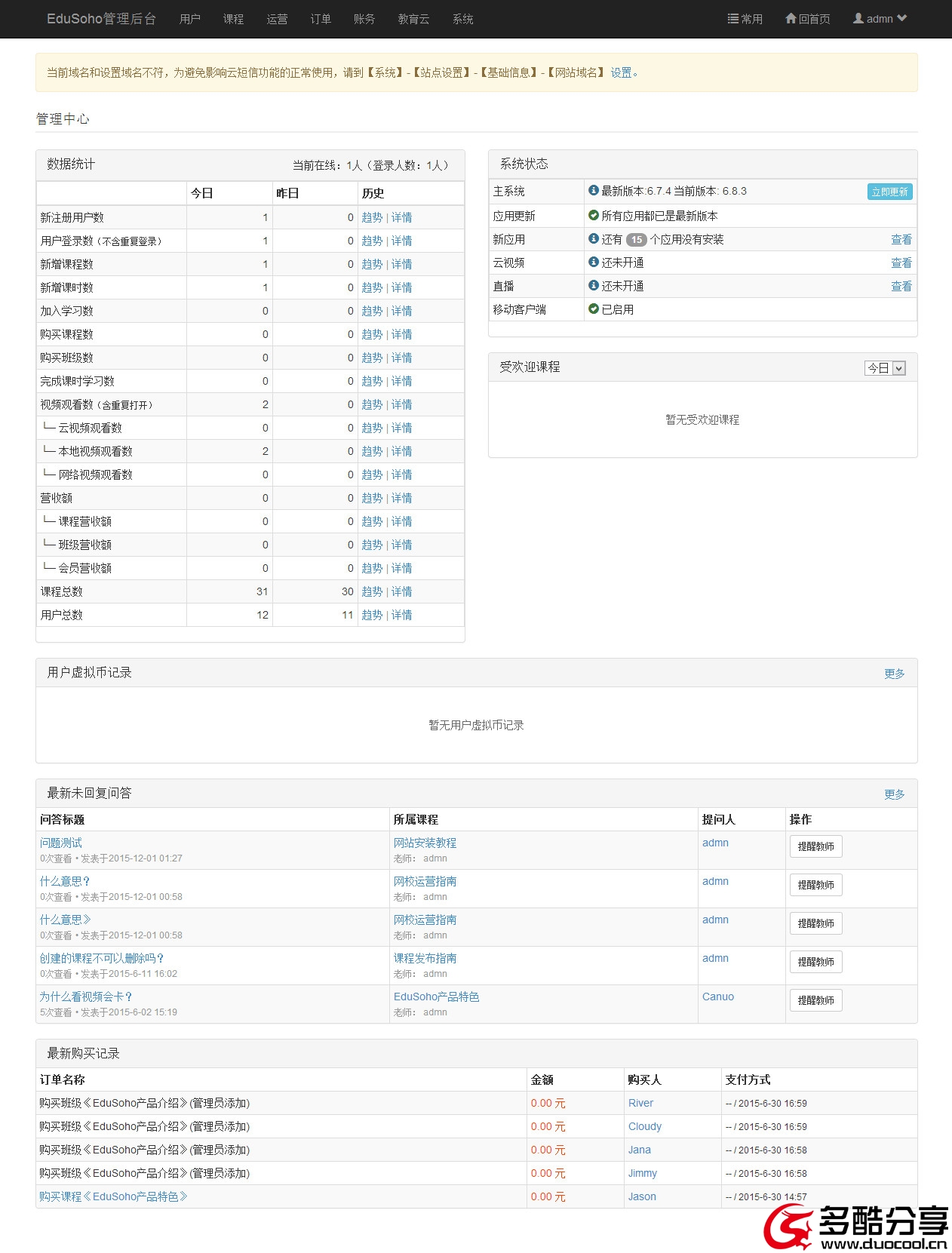Screen dimensions: 952x1253
Task: Click the info icon in the 云视频 row
Action: 594,263
